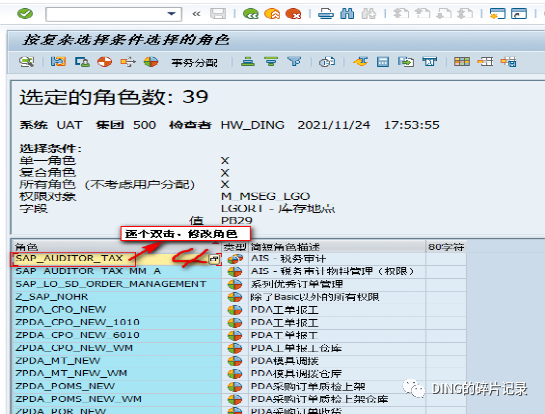This screenshot has height=414, width=545.
Task: Click the red-white circle profile icon
Action: [x=105, y=62]
